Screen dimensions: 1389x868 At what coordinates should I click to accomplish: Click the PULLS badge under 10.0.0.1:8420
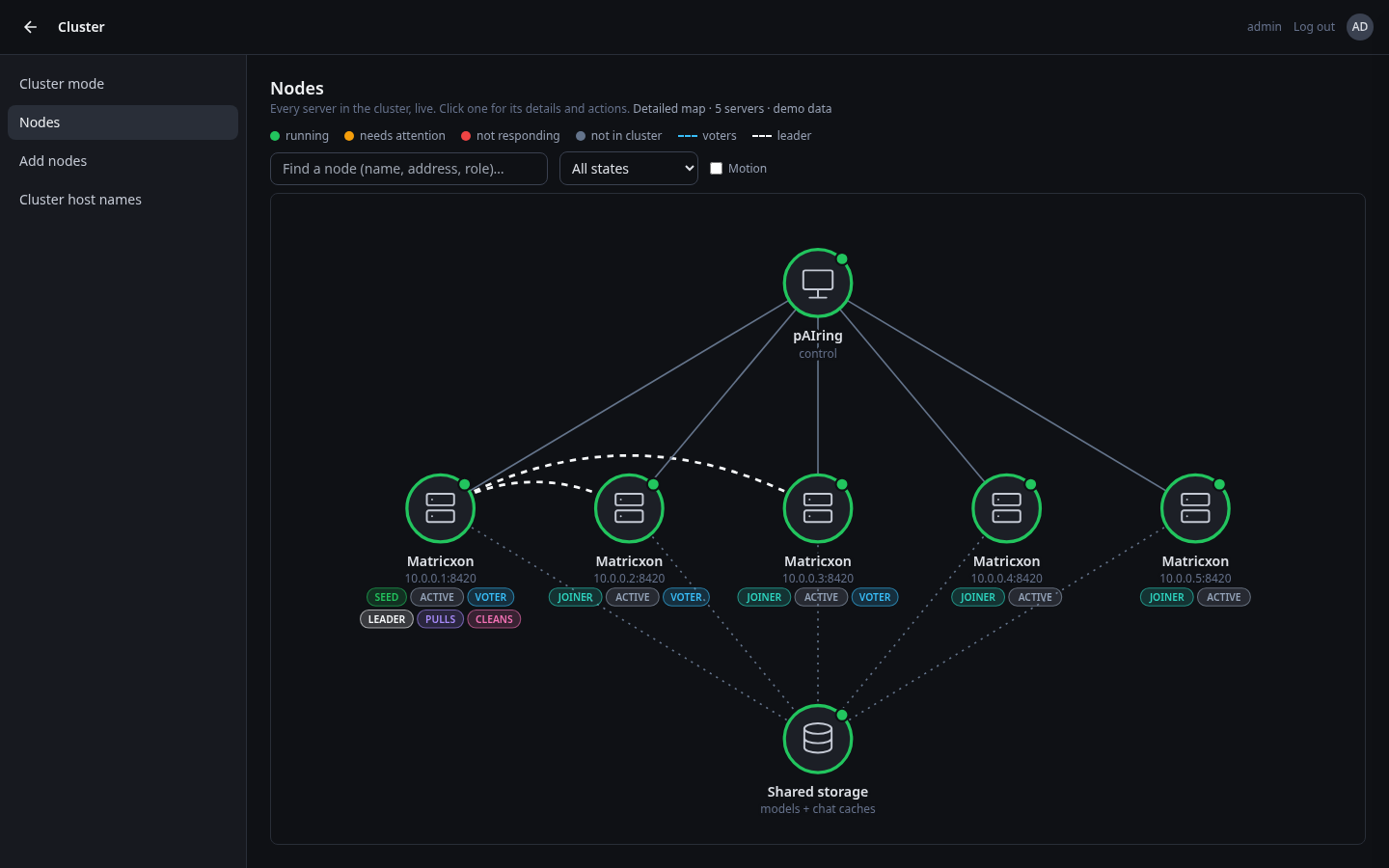[x=441, y=619]
